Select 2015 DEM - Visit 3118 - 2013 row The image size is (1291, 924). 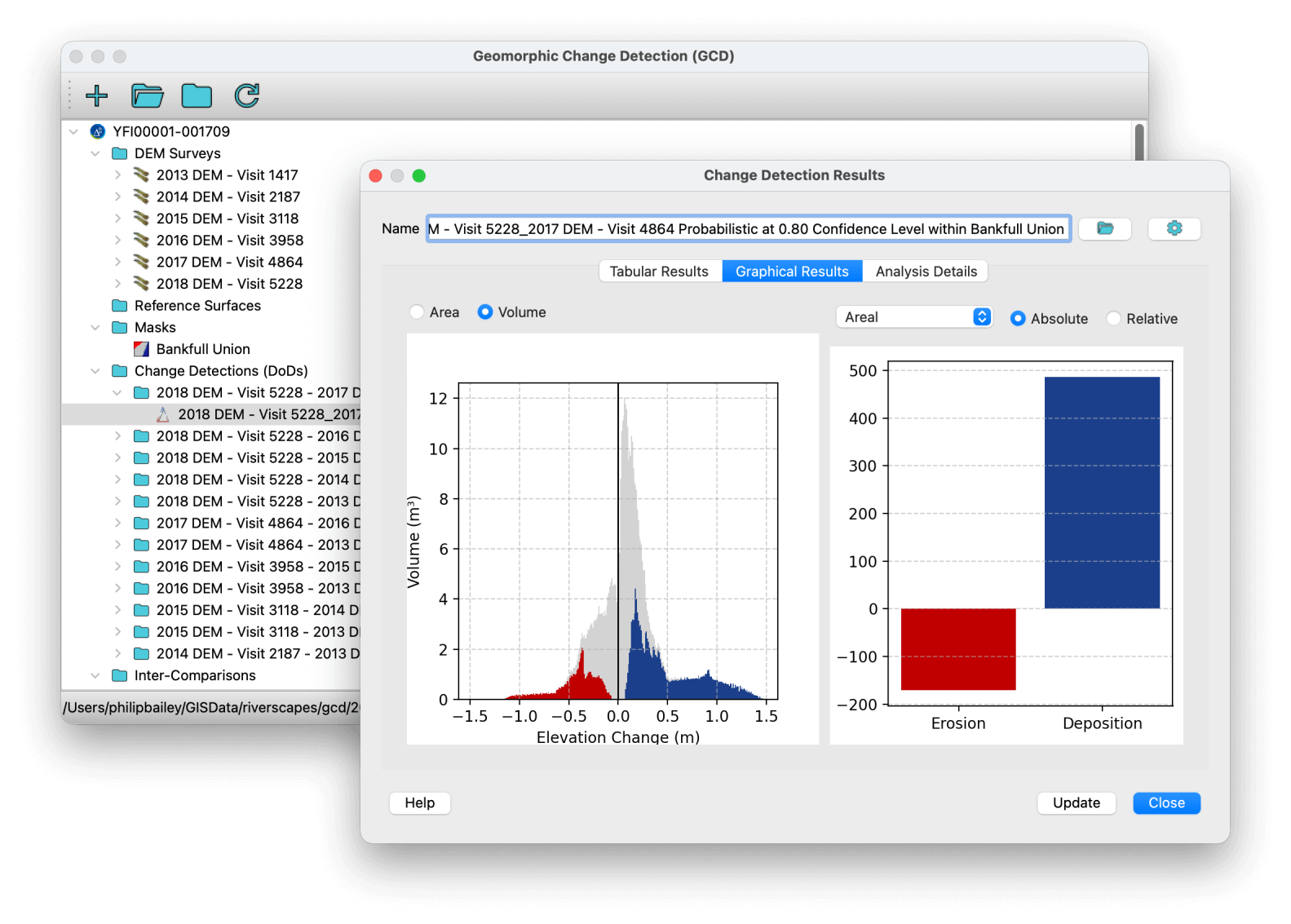point(211,632)
